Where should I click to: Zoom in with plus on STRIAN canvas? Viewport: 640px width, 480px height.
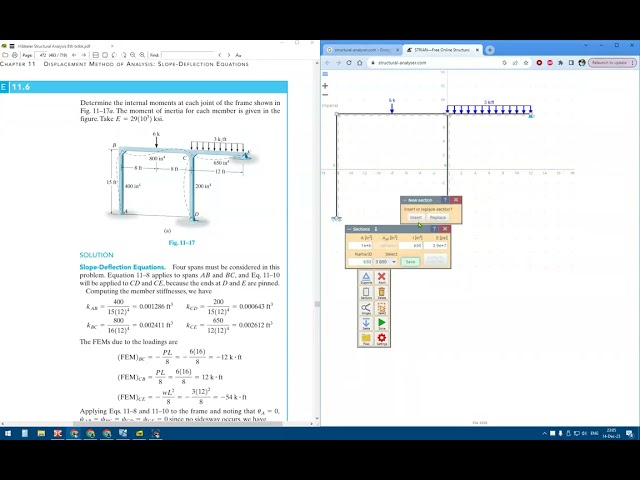325,86
